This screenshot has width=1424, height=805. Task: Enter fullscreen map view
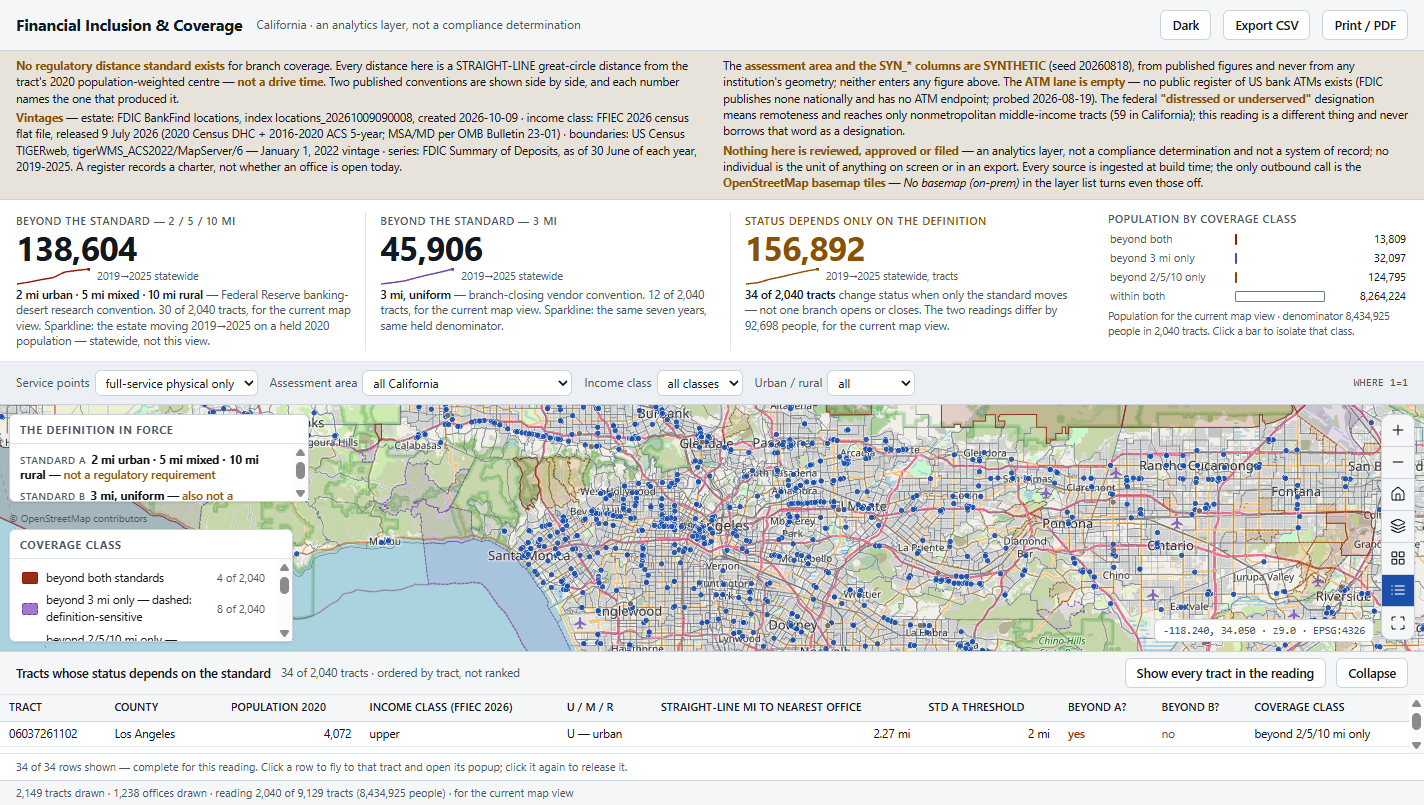[x=1398, y=622]
